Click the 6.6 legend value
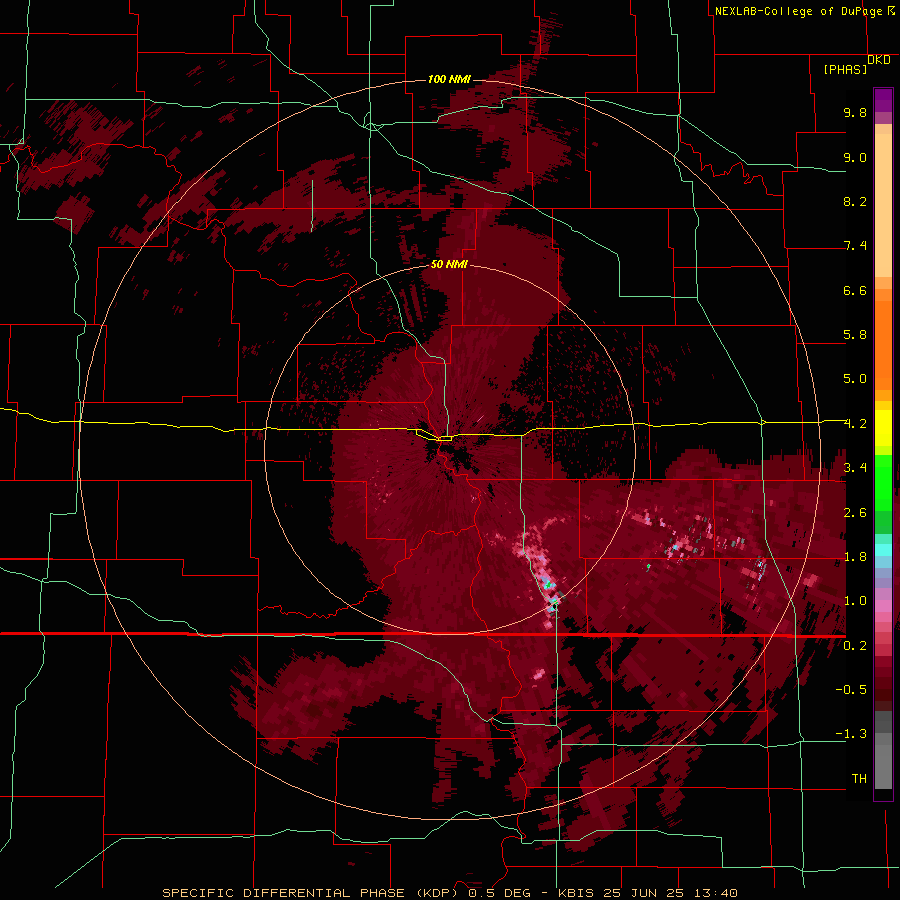The width and height of the screenshot is (900, 900). (855, 290)
